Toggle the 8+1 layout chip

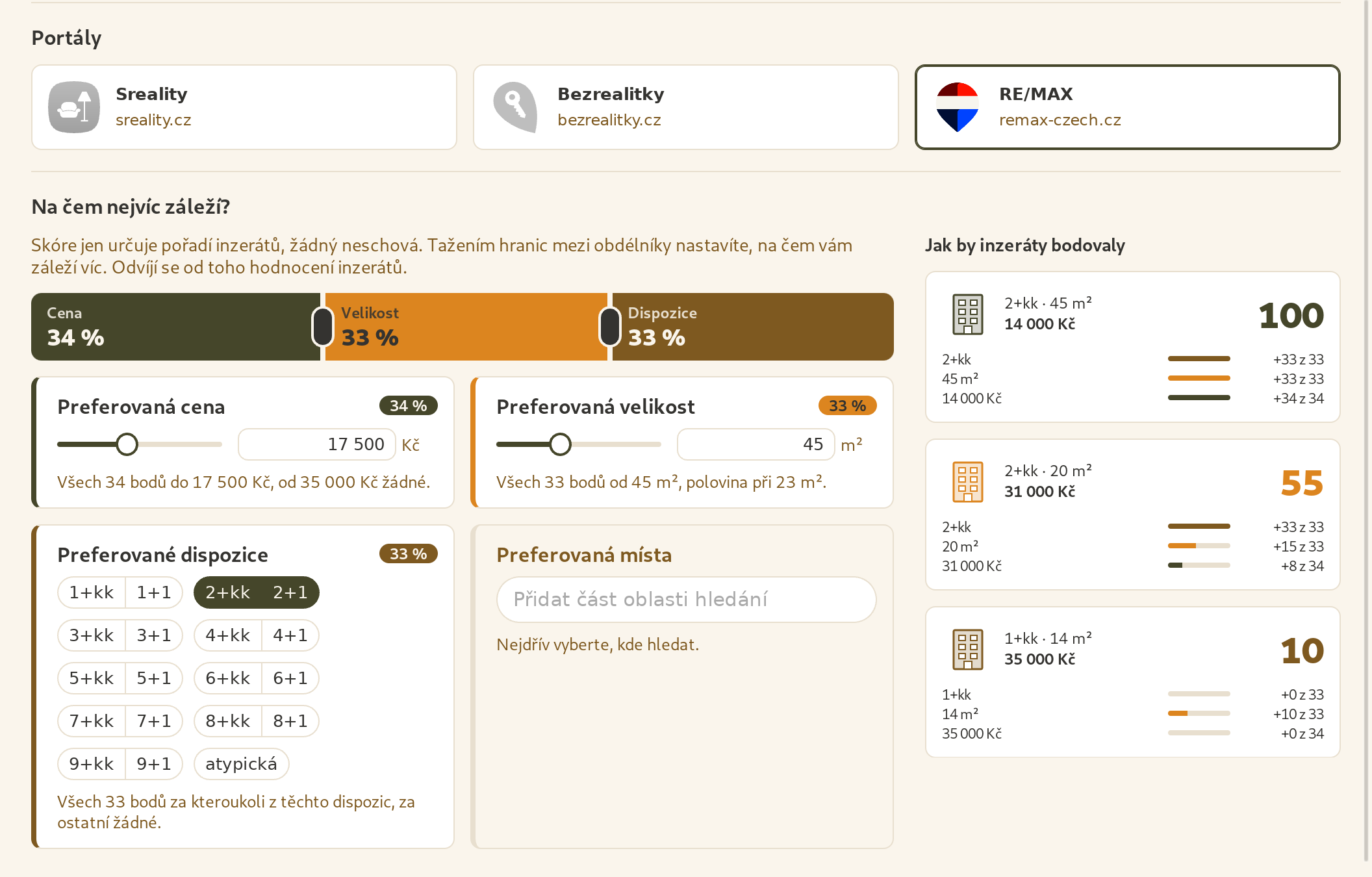tap(290, 721)
